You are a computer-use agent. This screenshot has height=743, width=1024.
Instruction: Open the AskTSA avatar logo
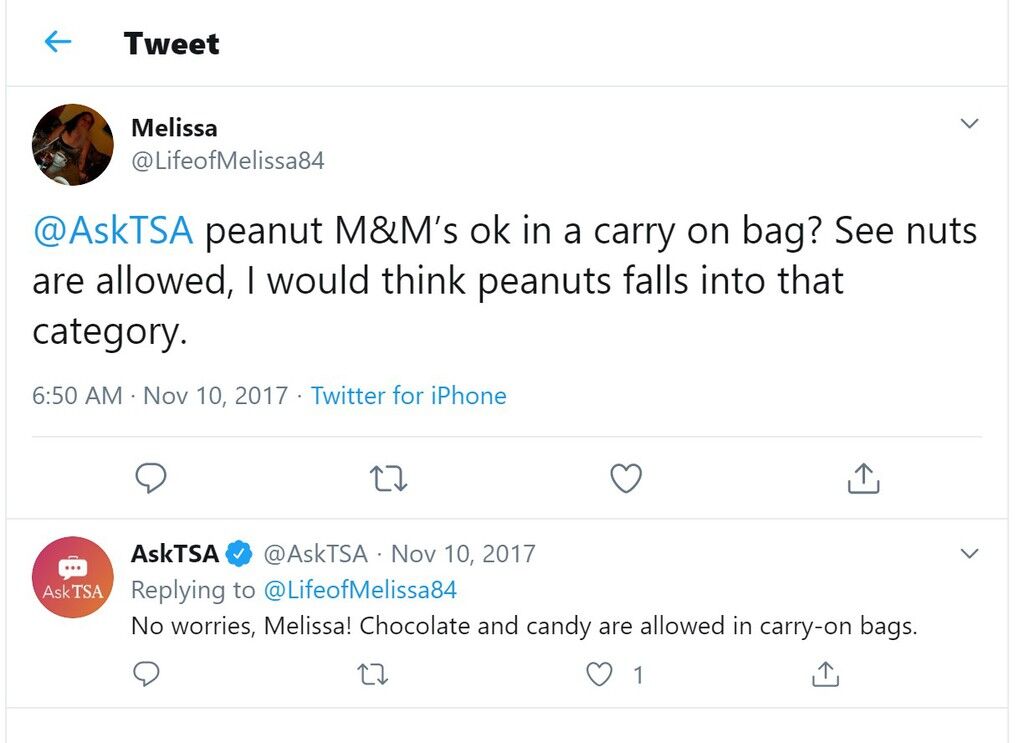(x=72, y=577)
